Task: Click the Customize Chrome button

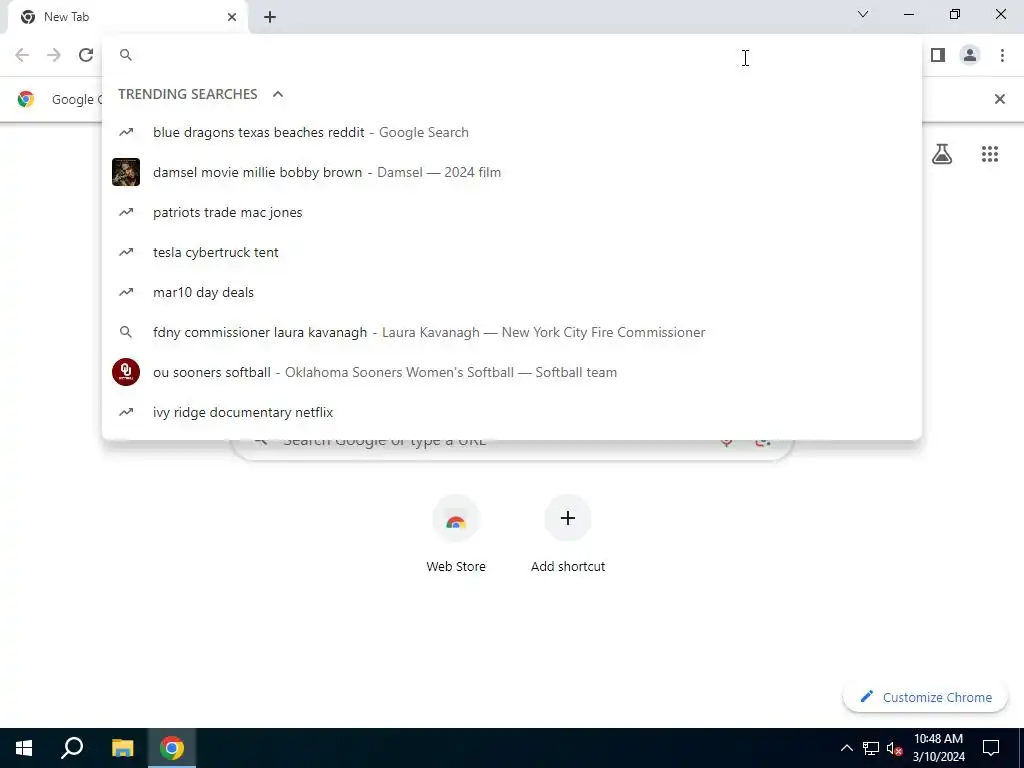Action: tap(925, 697)
